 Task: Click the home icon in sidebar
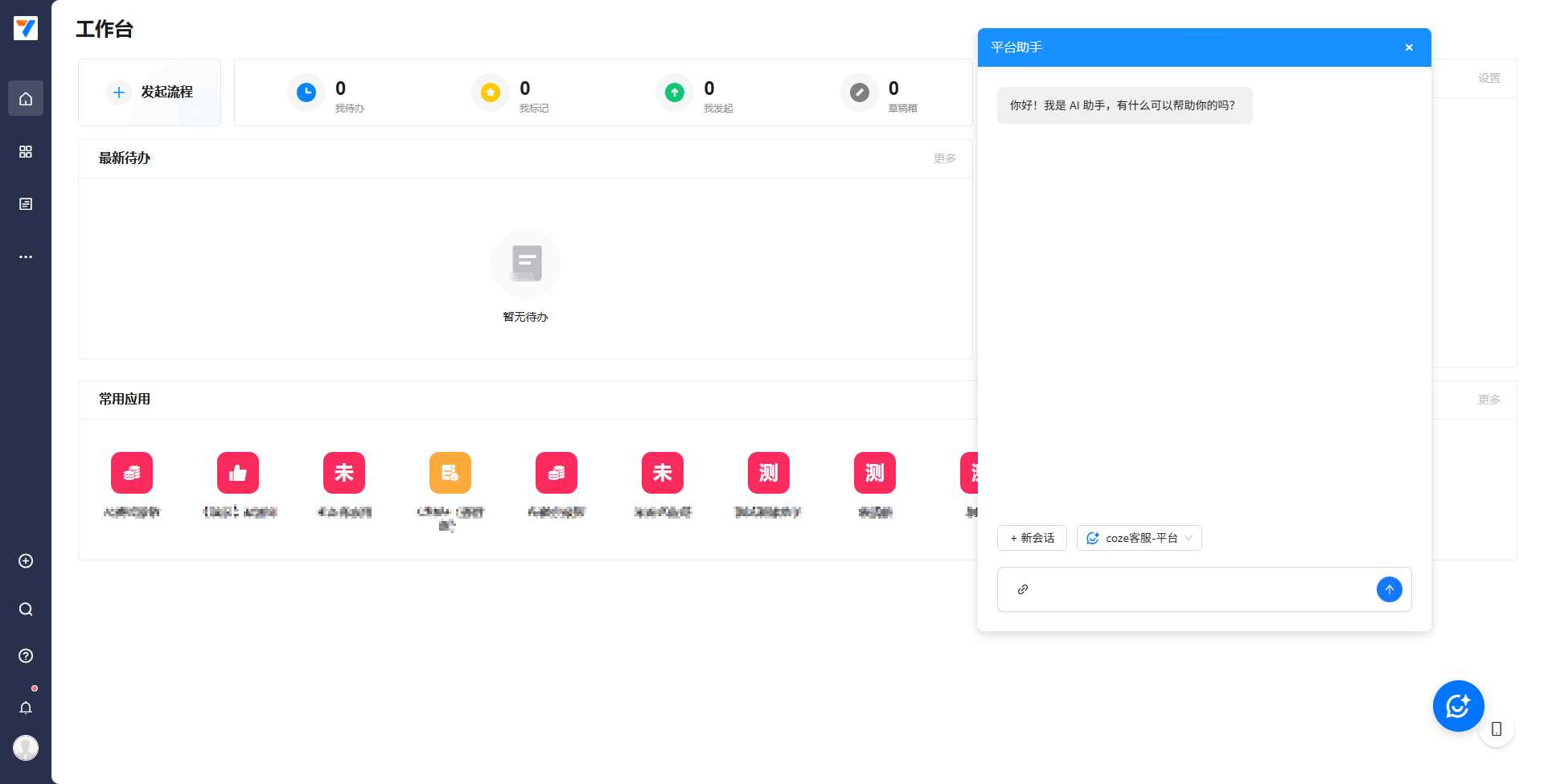[26, 99]
